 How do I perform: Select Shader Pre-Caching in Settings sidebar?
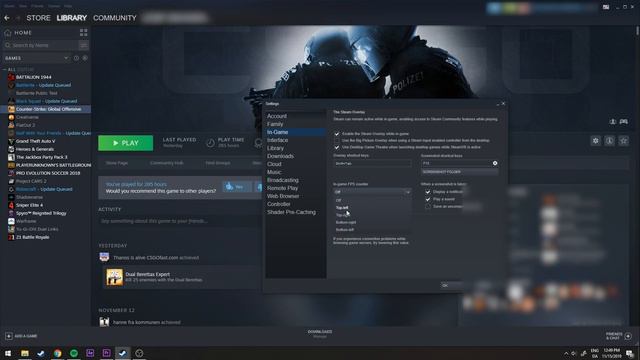[x=291, y=212]
